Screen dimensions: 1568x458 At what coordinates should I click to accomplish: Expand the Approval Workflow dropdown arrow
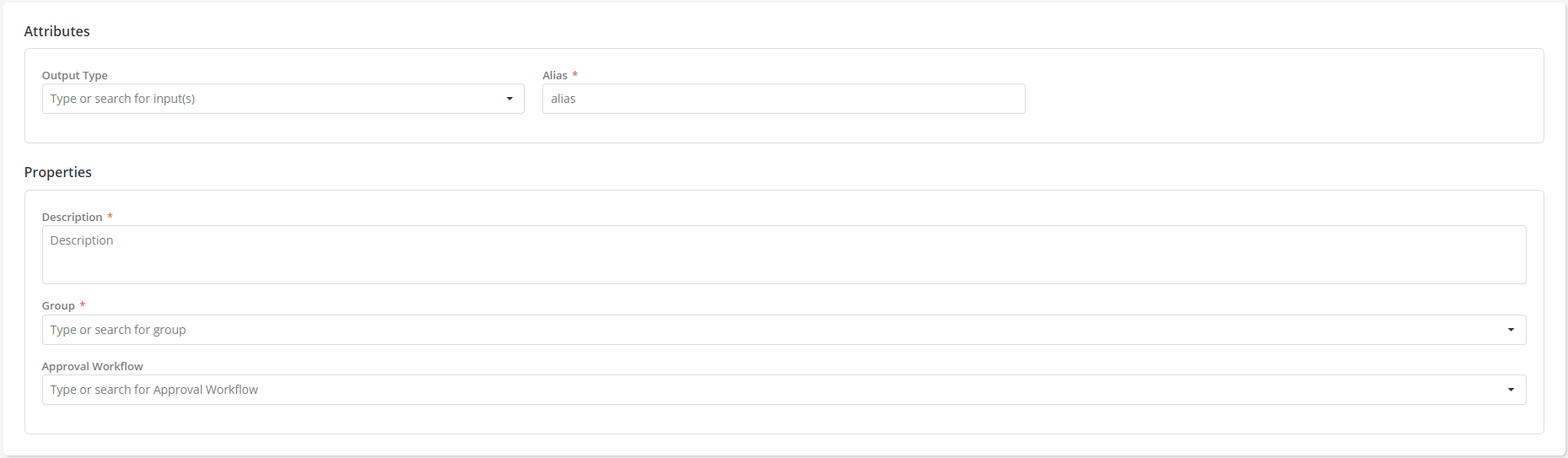click(1511, 390)
